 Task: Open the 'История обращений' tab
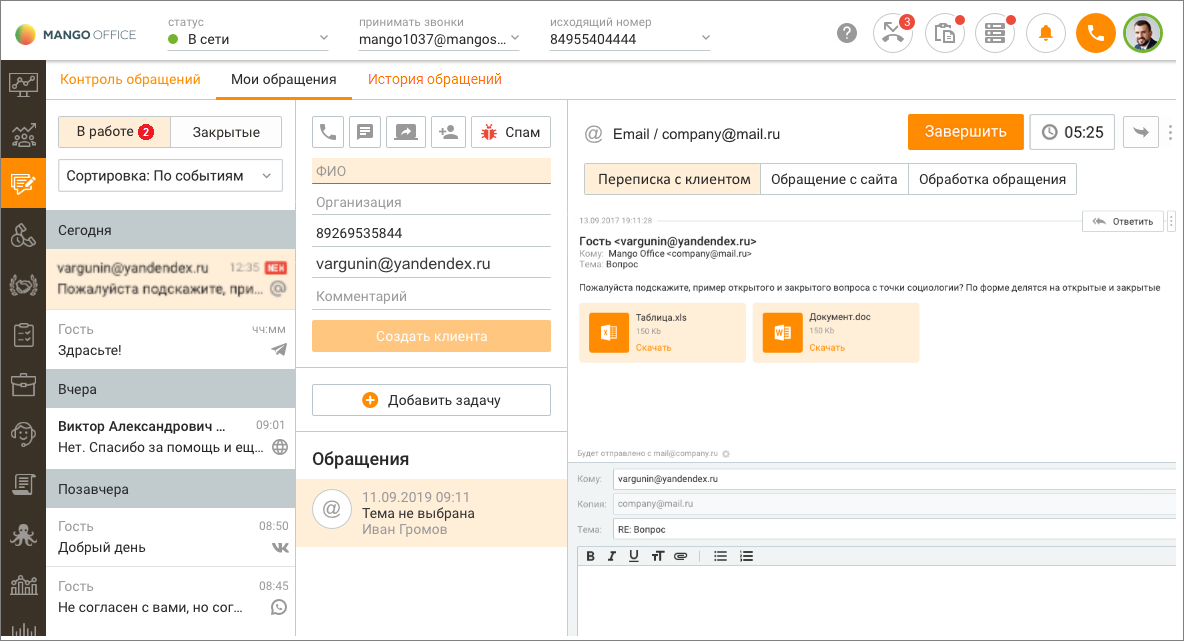(x=435, y=79)
